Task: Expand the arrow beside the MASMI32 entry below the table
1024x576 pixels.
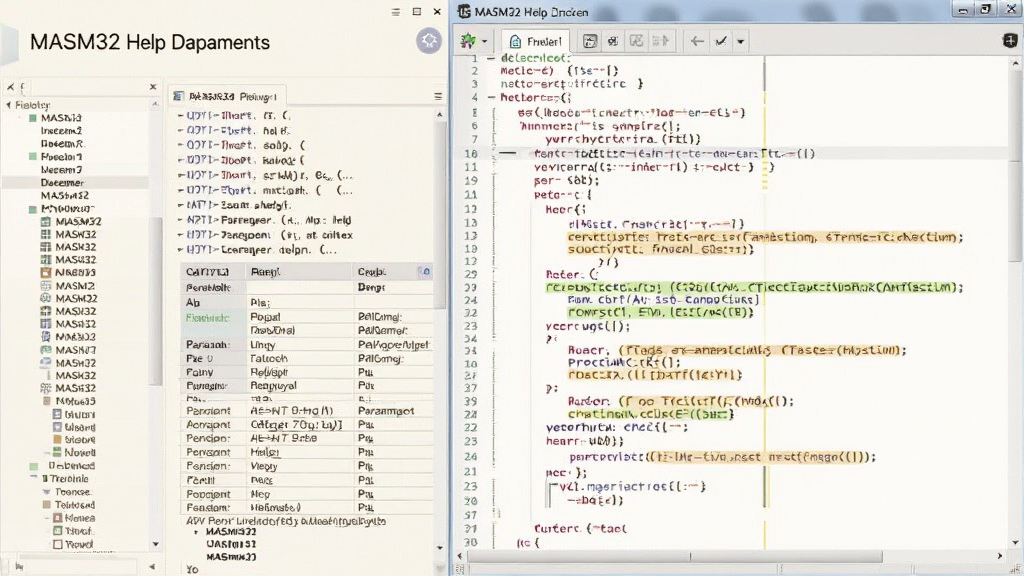Action: [196, 532]
